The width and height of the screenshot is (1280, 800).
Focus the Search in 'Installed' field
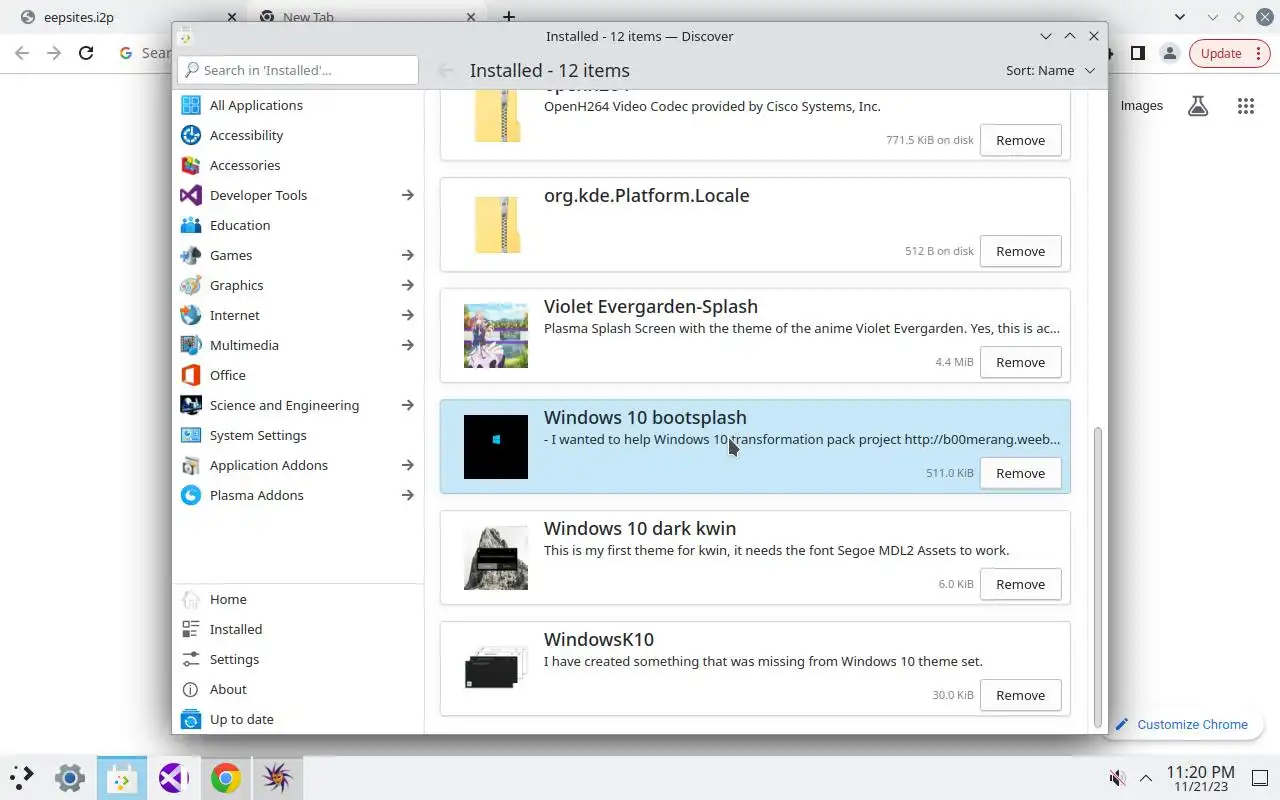coord(298,70)
